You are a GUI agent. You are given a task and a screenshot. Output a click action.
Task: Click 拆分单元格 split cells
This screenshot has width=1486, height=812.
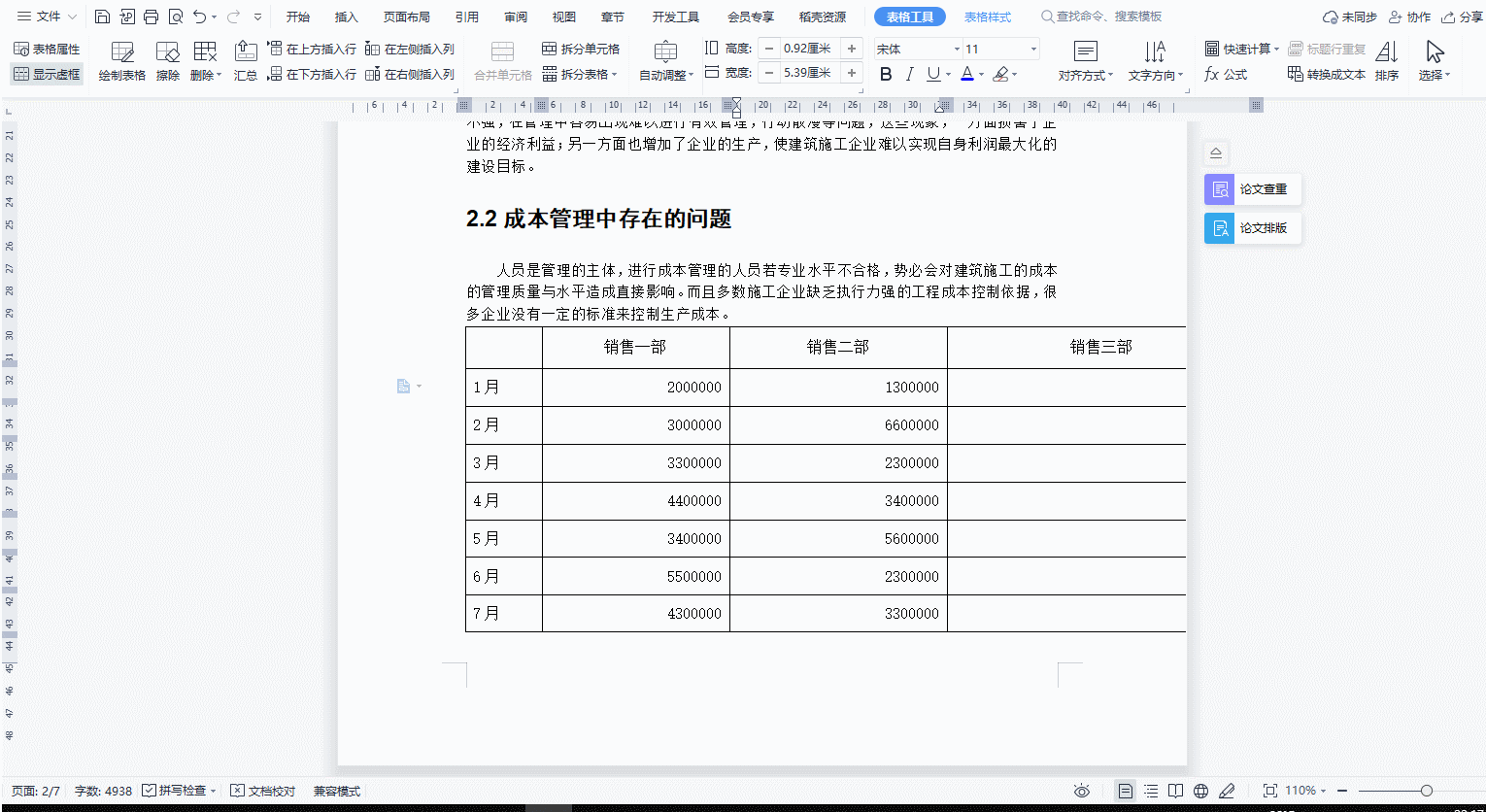[581, 49]
